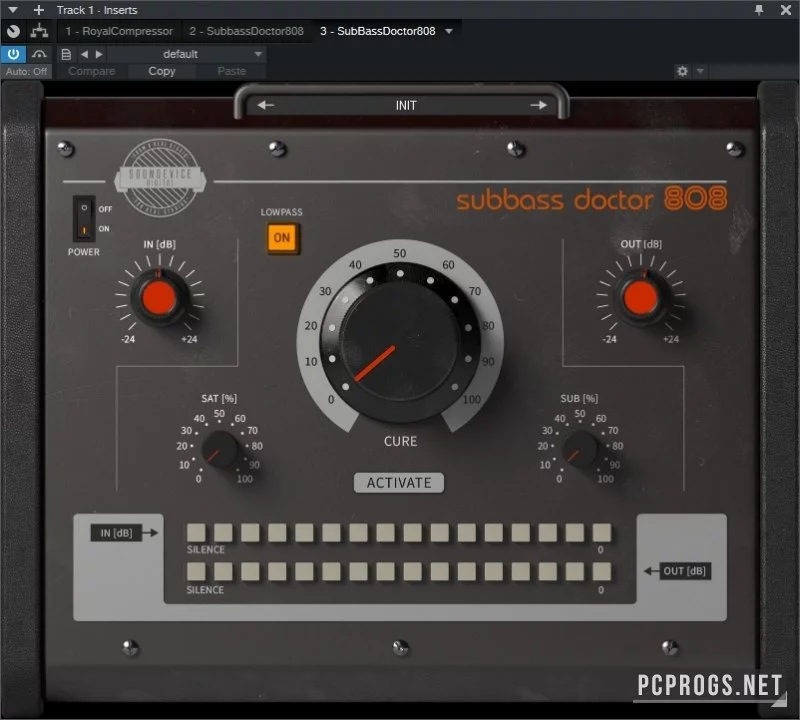Click the INIT preset name display

click(406, 105)
